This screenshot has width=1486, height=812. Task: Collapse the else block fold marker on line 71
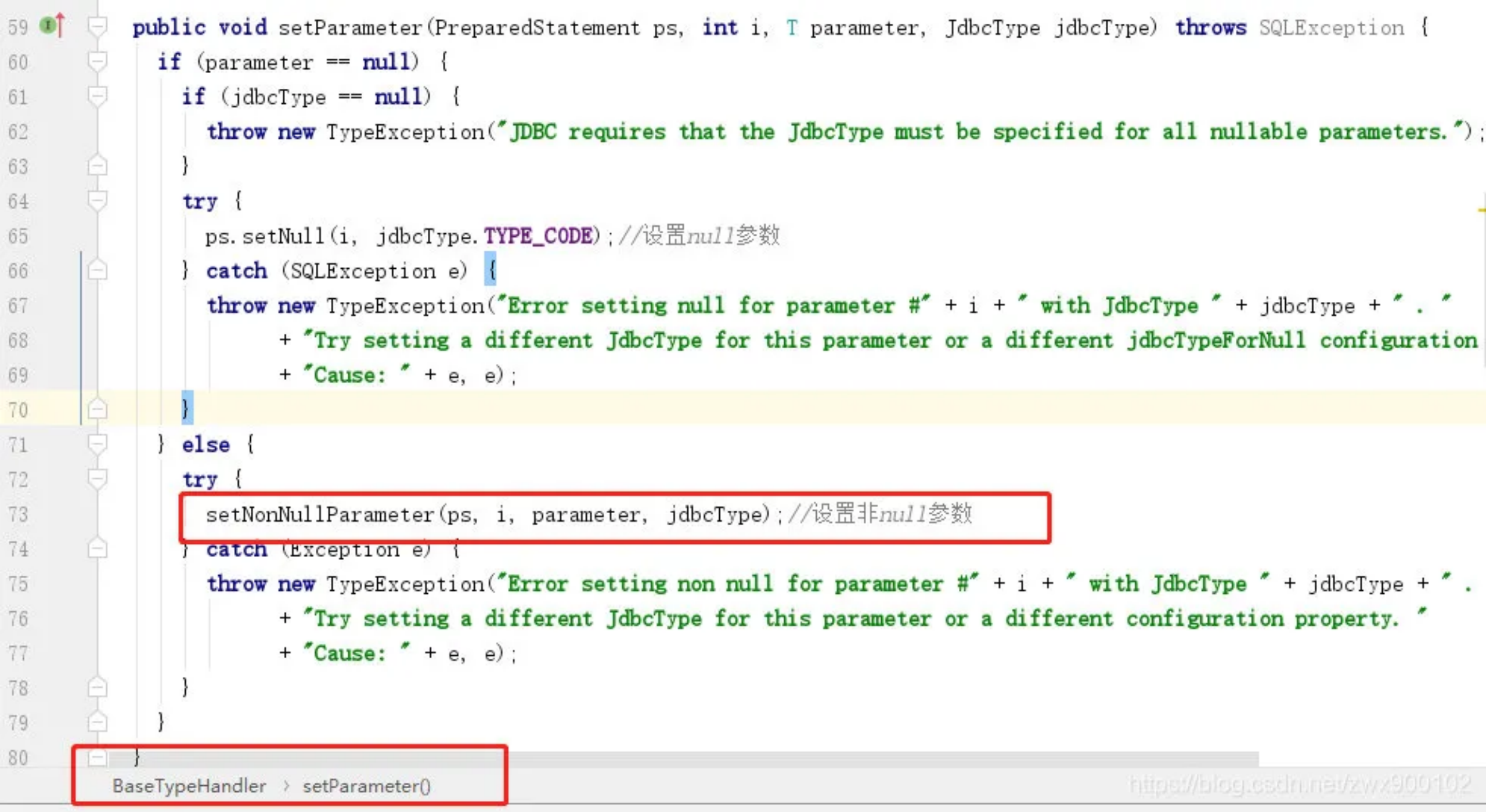(98, 445)
